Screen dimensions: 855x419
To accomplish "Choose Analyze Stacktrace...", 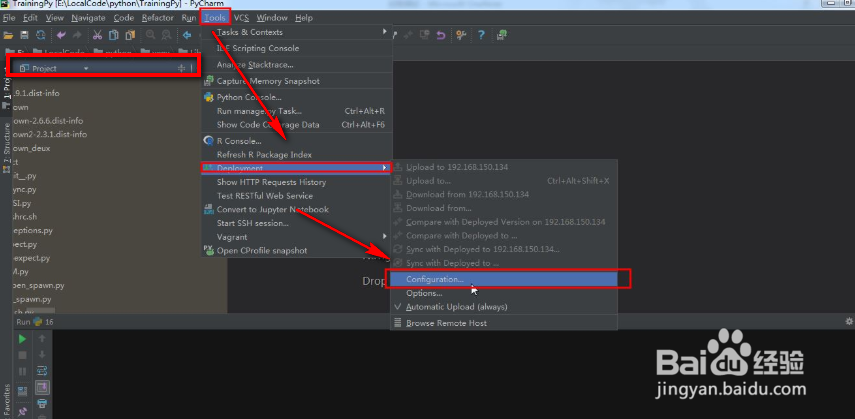I will point(297,64).
